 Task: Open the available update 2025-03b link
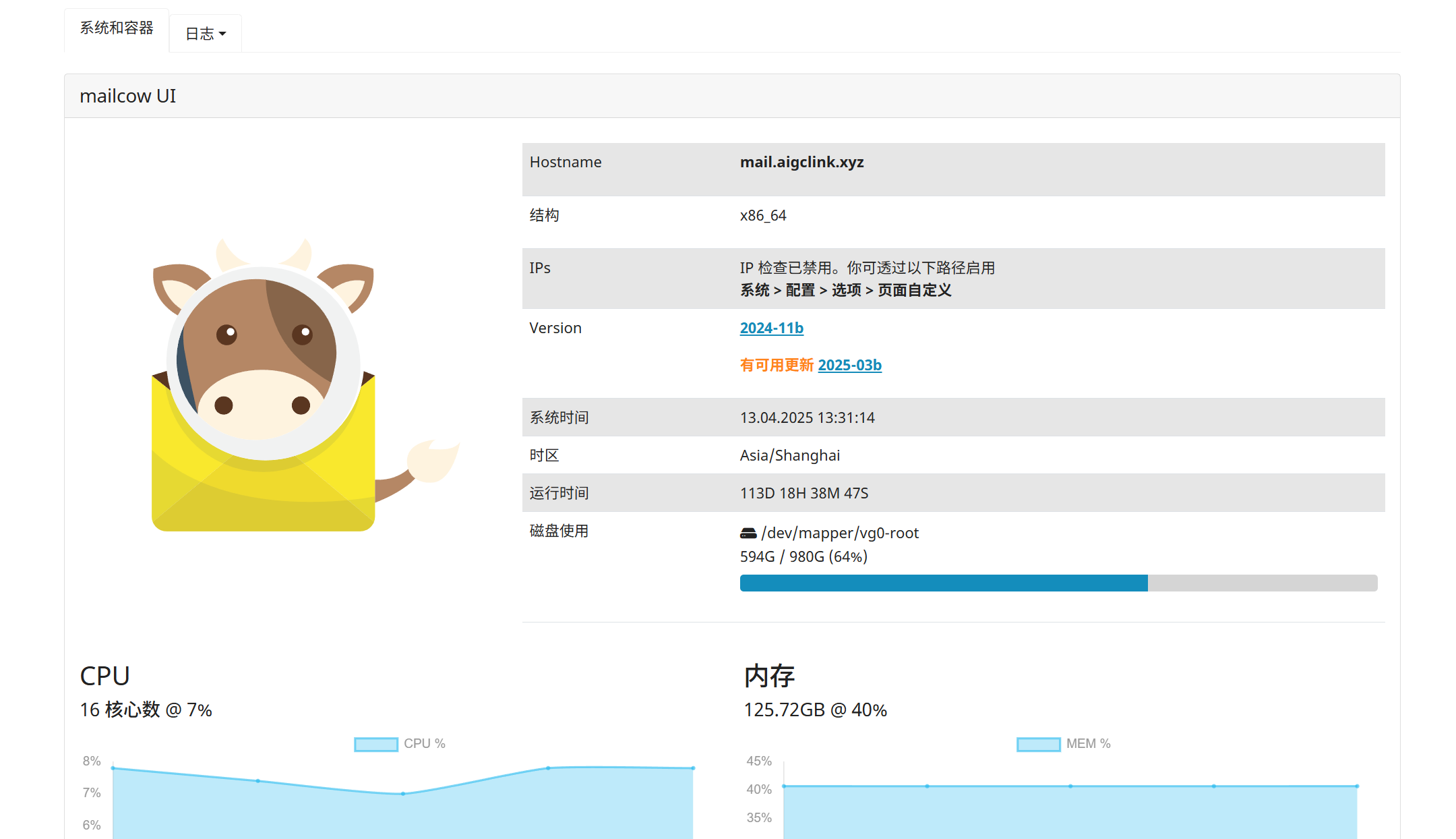[x=849, y=365]
